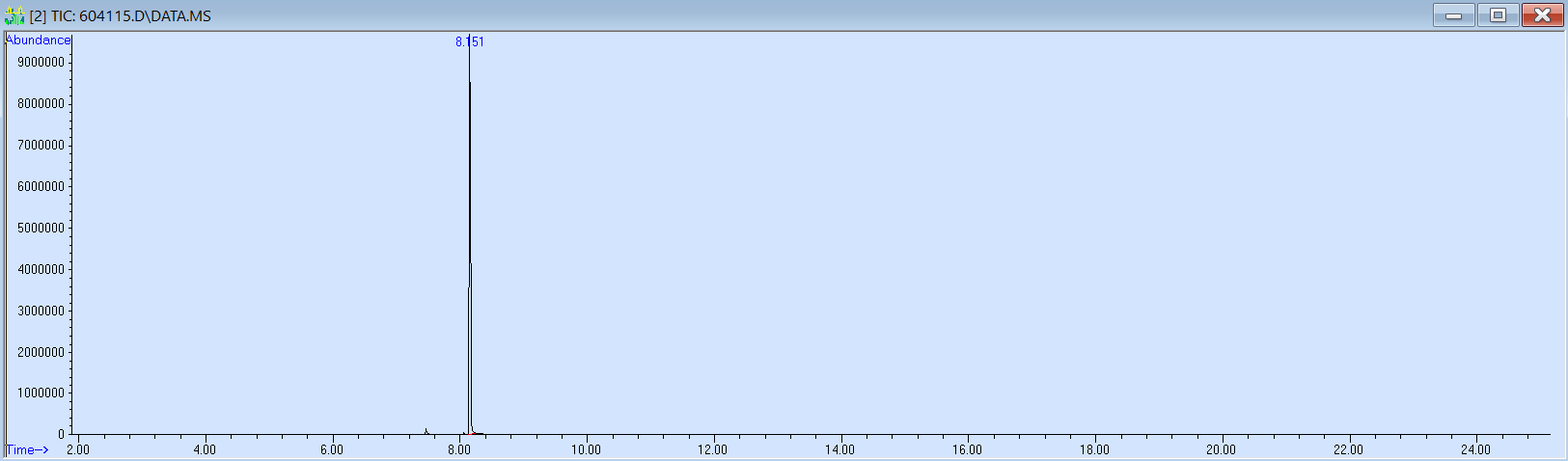Click the 6.00 mark on time axis

click(332, 449)
